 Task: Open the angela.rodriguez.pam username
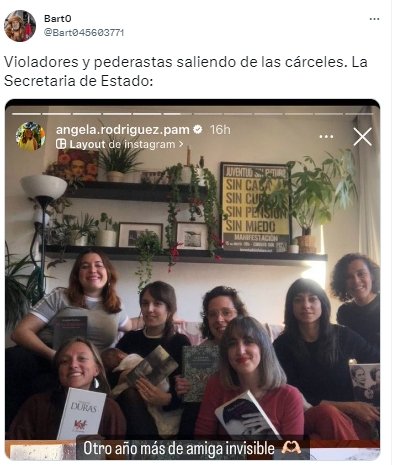tap(123, 129)
